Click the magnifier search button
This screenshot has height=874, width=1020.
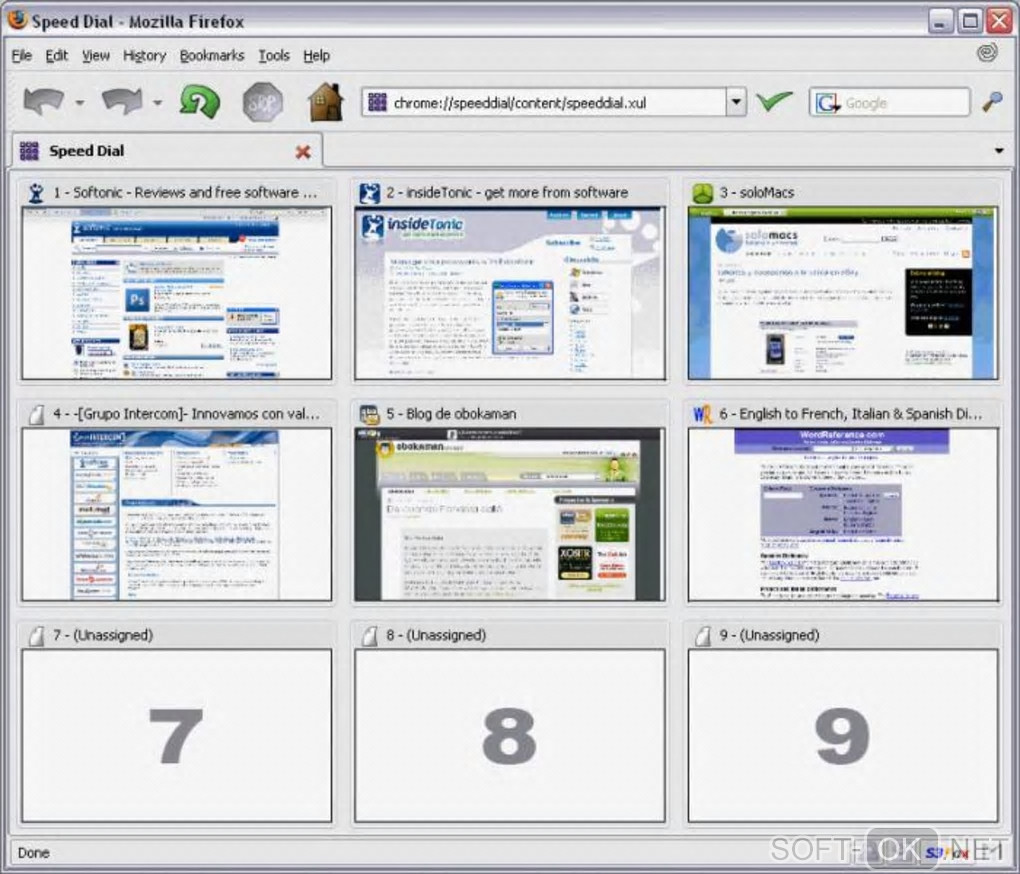pos(992,101)
